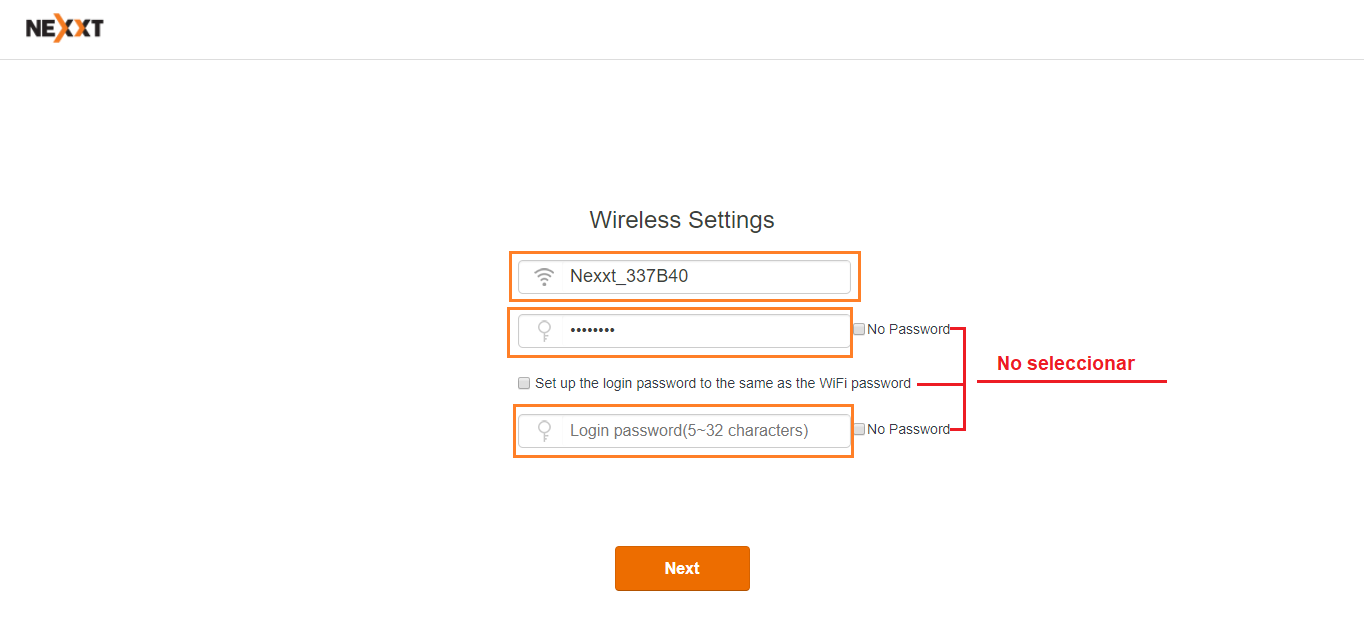Viewport: 1364px width, 644px height.
Task: Click the key icon in login password field
Action: pos(544,431)
